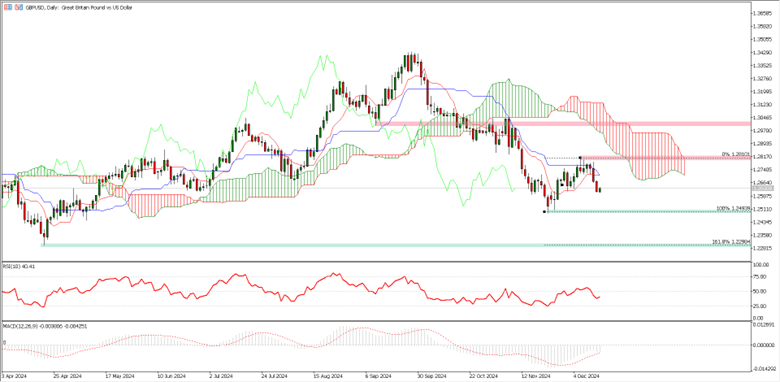Click the -0.014292 value on MACD scale
Image resolution: width=780 pixels, height=382 pixels.
tap(764, 369)
